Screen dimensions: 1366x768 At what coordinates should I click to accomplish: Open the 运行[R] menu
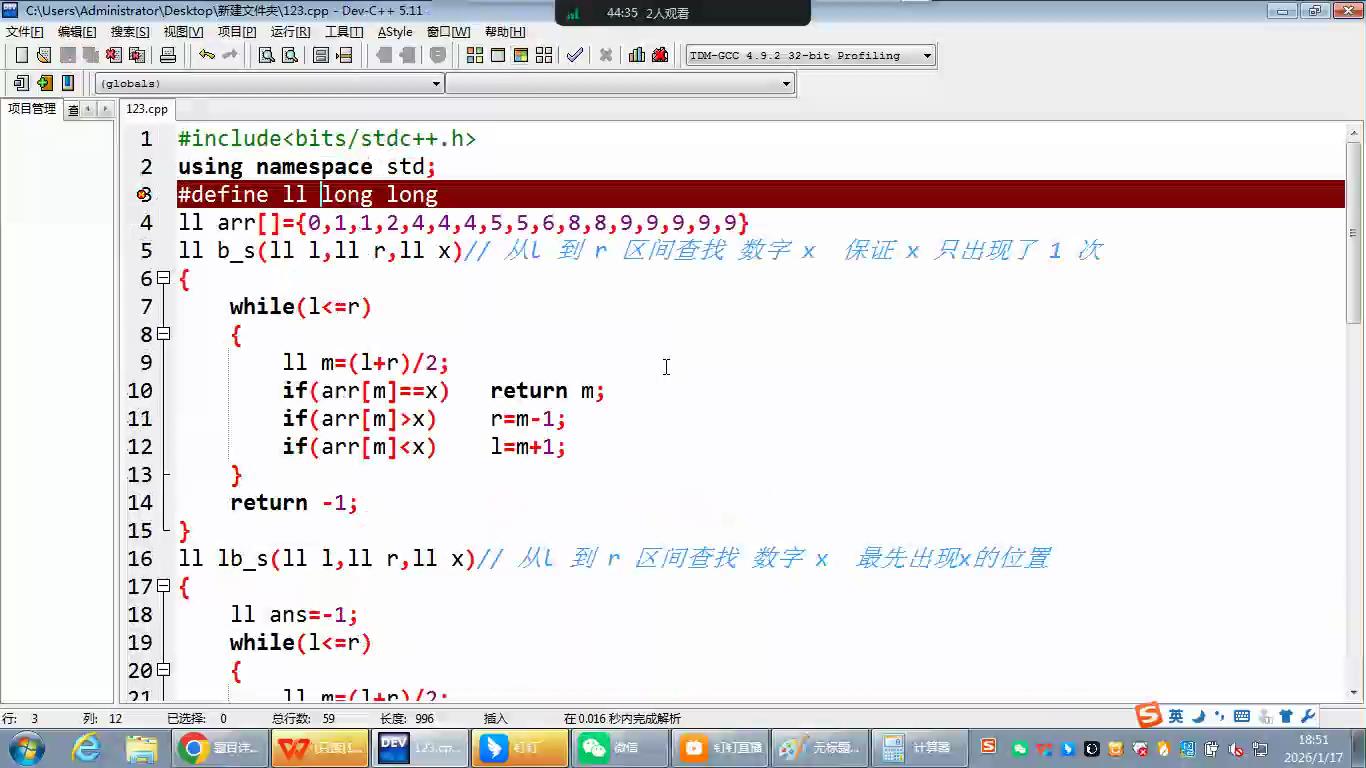click(x=290, y=32)
